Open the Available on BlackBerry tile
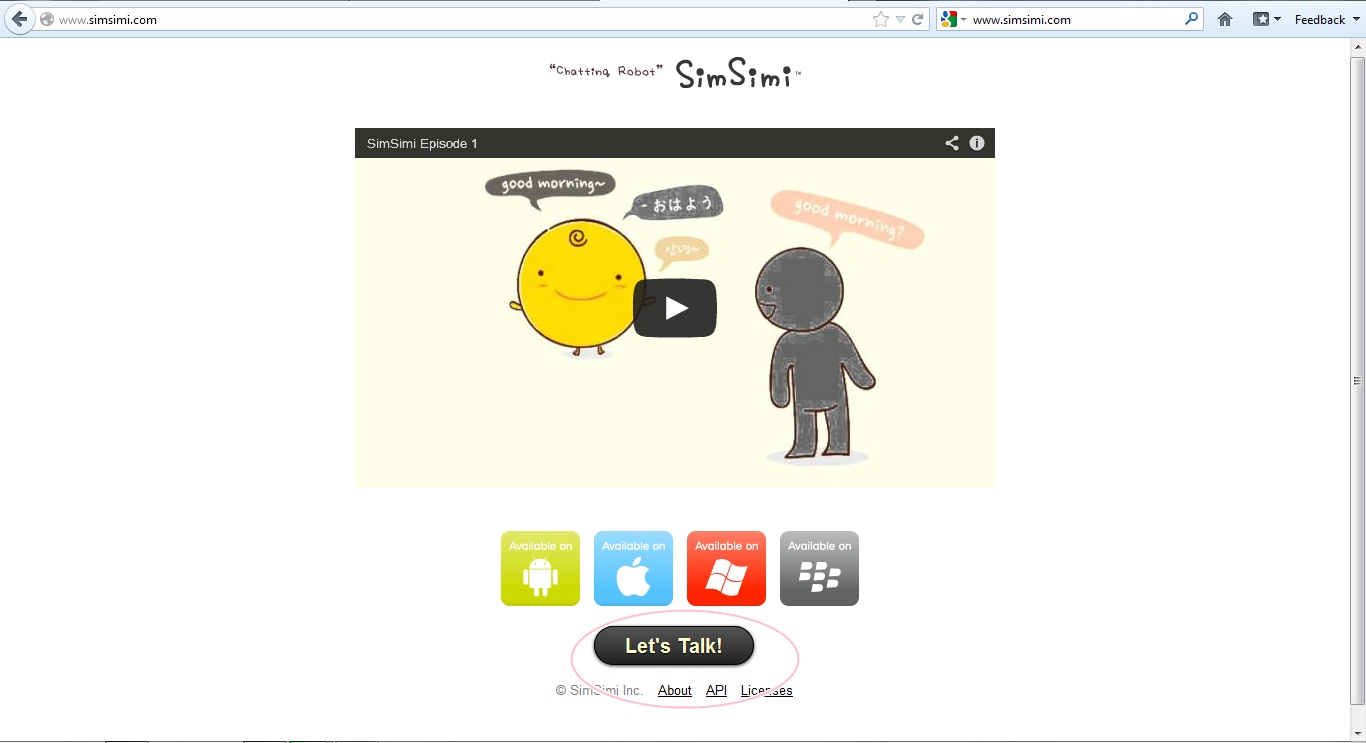 click(819, 568)
